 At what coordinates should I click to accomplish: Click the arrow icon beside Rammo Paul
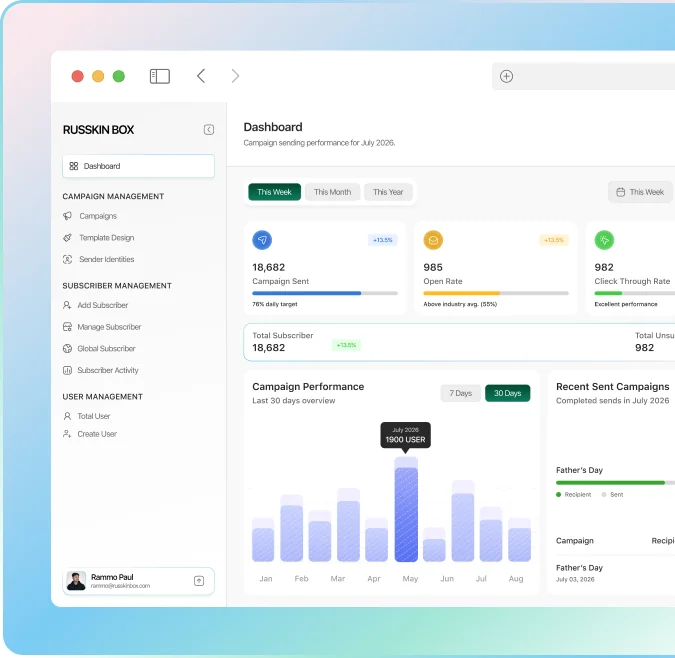click(199, 581)
